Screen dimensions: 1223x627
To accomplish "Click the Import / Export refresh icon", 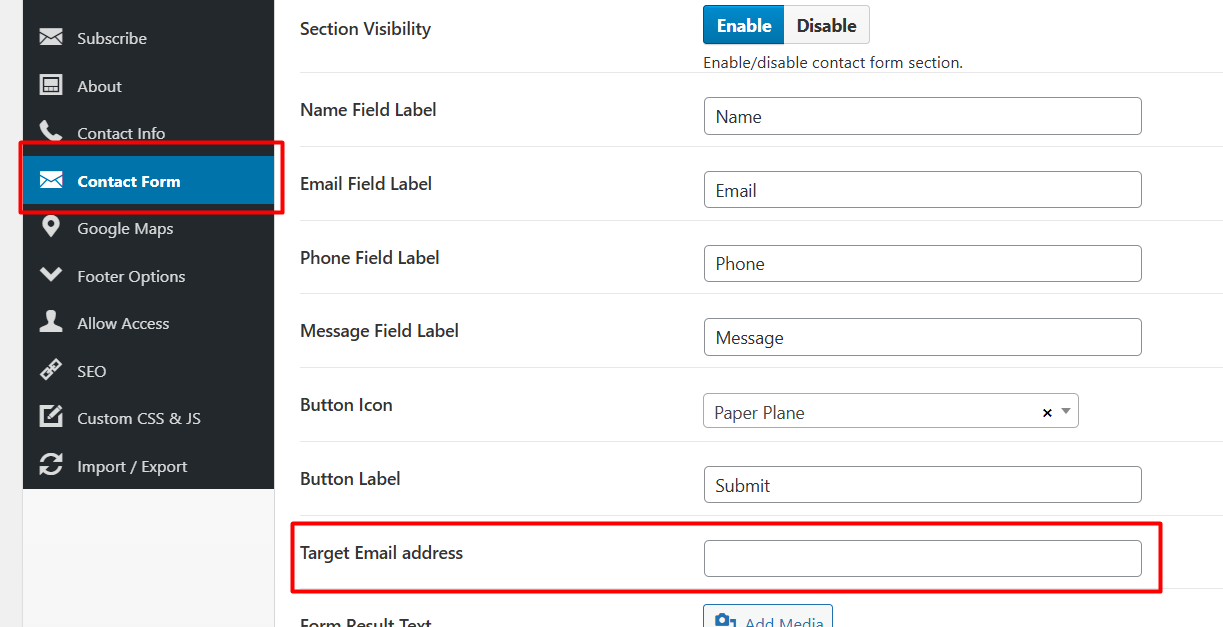I will [x=50, y=464].
